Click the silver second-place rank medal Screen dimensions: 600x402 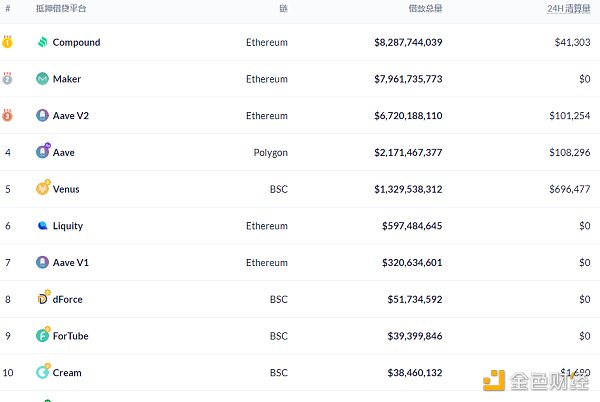pyautogui.click(x=8, y=78)
